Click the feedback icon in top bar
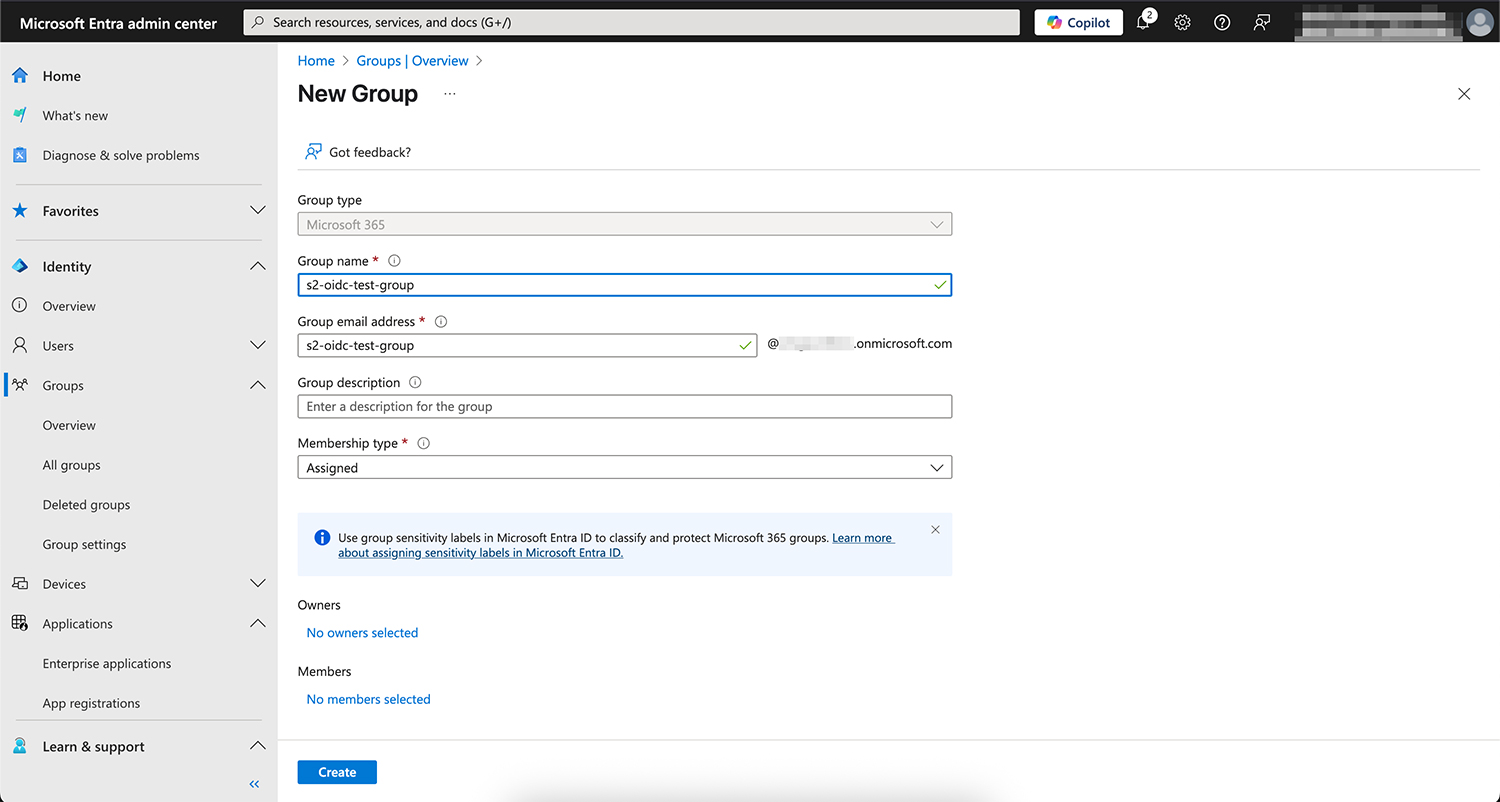The image size is (1500, 802). tap(1262, 22)
